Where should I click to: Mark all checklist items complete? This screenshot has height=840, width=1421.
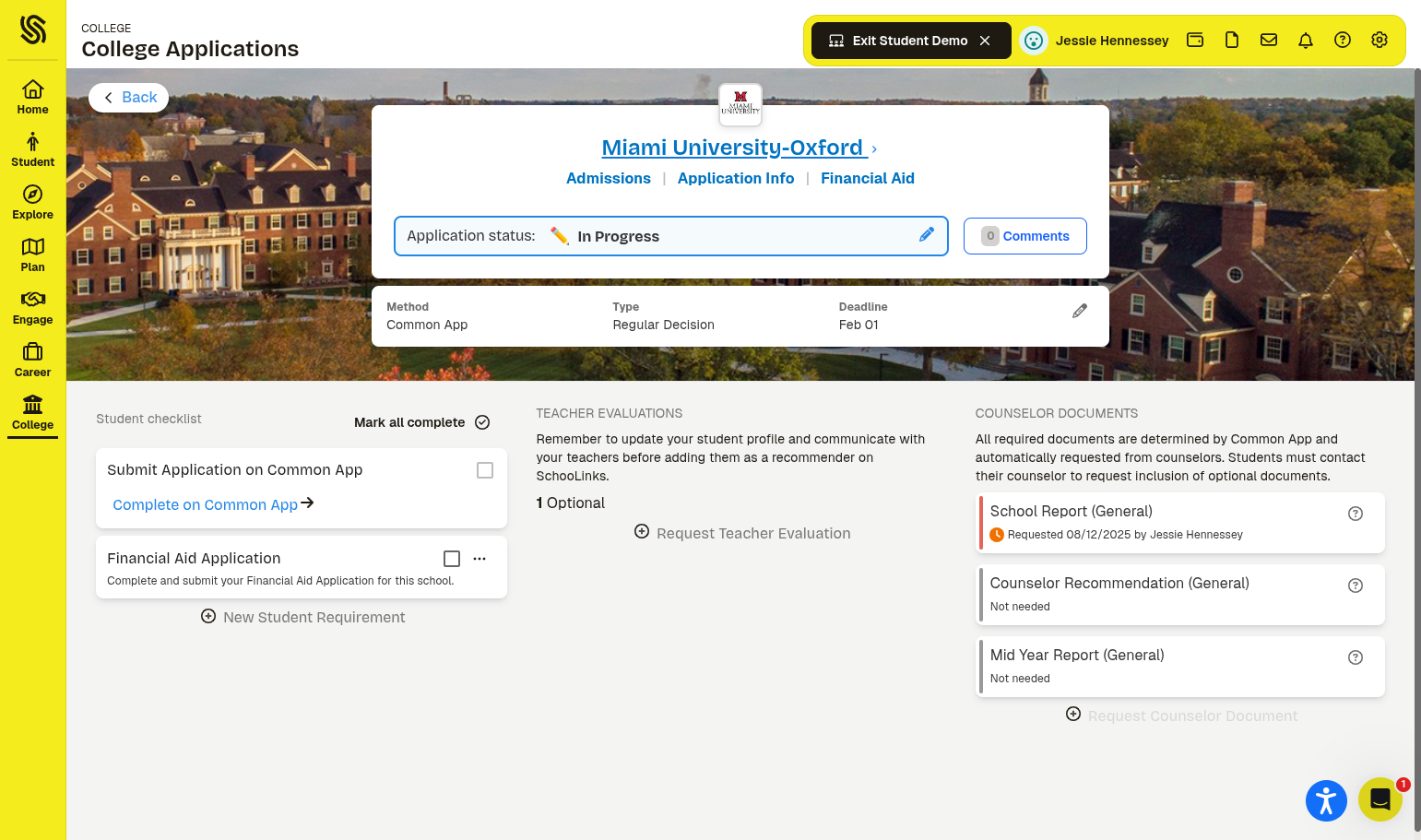point(422,422)
